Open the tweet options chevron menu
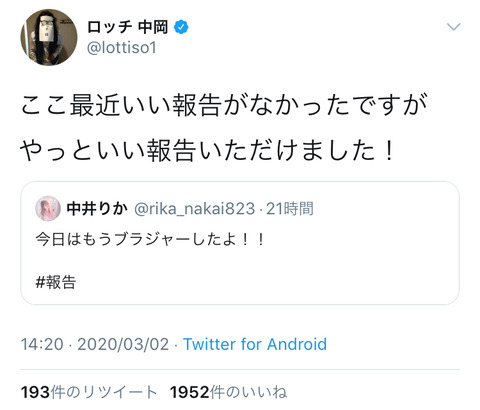 pos(454,27)
